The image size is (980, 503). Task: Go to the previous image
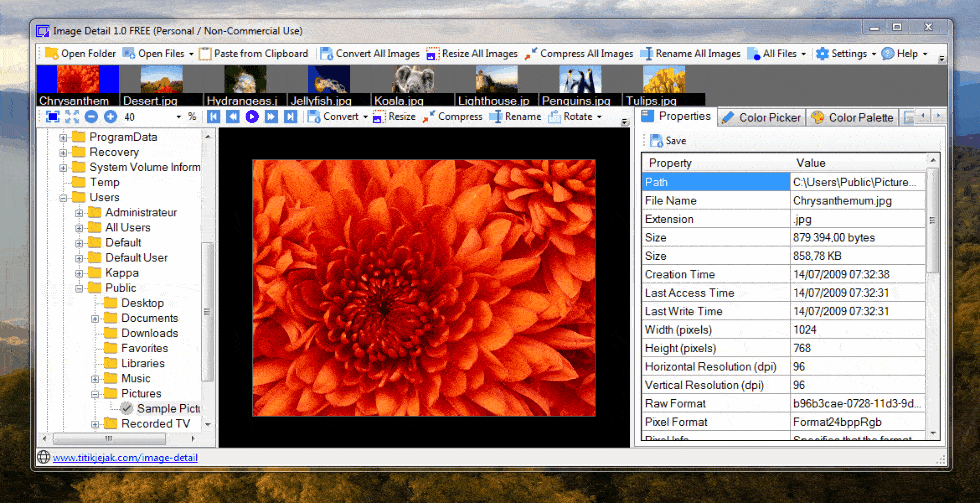click(232, 117)
